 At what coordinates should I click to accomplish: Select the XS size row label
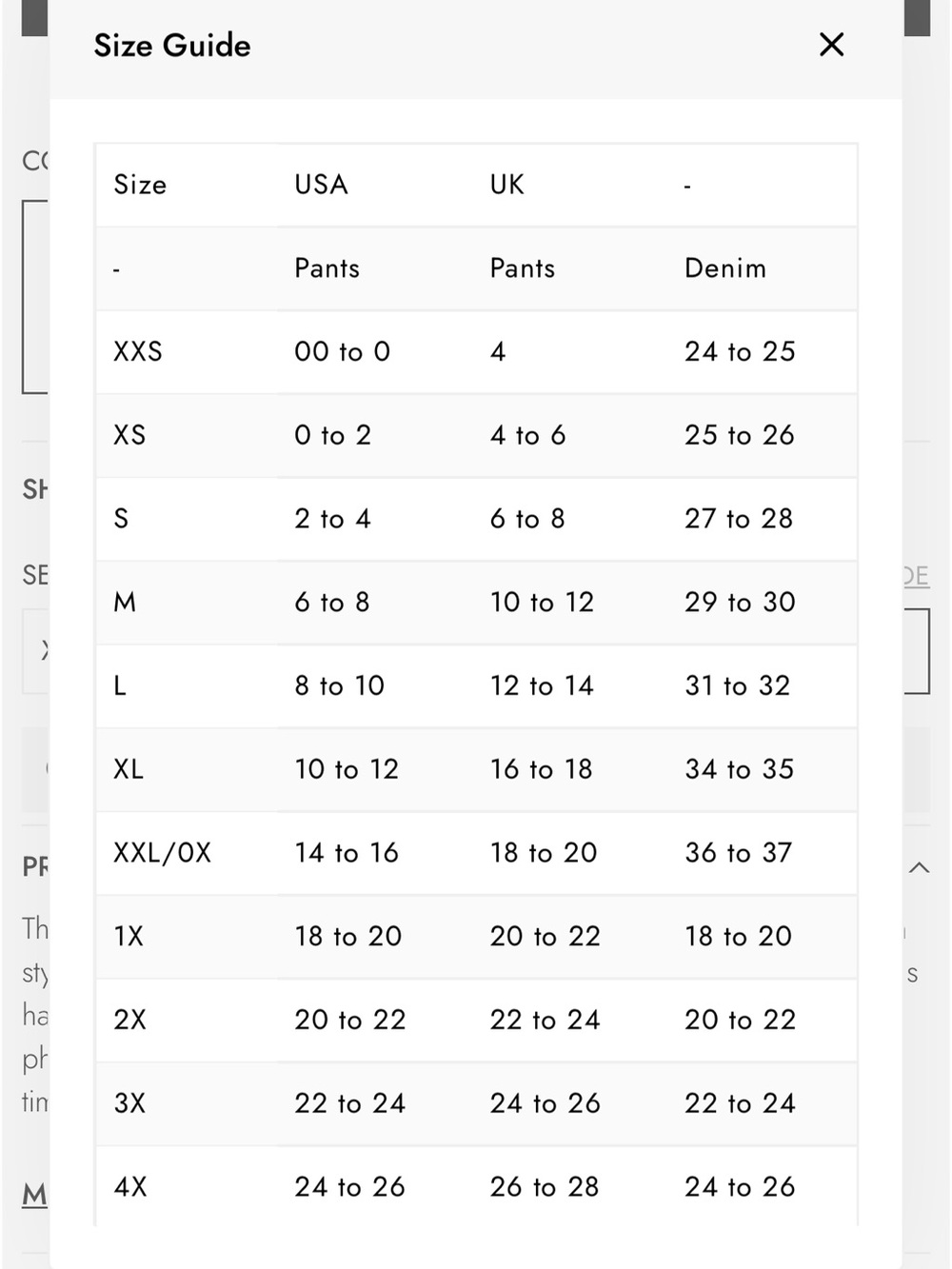129,435
